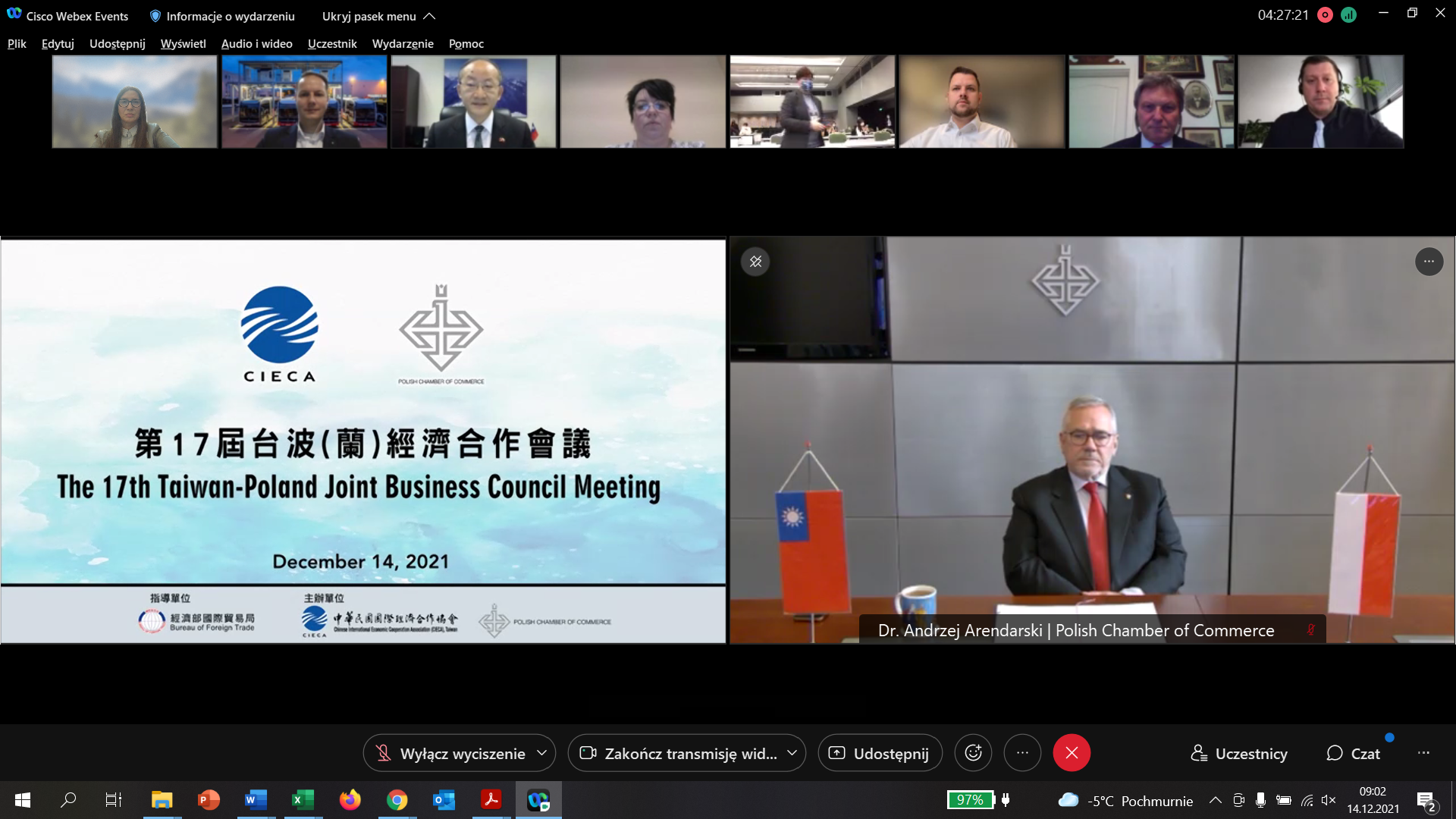This screenshot has height=819, width=1456.
Task: Toggle Uczestnicy participants panel
Action: 1239,753
